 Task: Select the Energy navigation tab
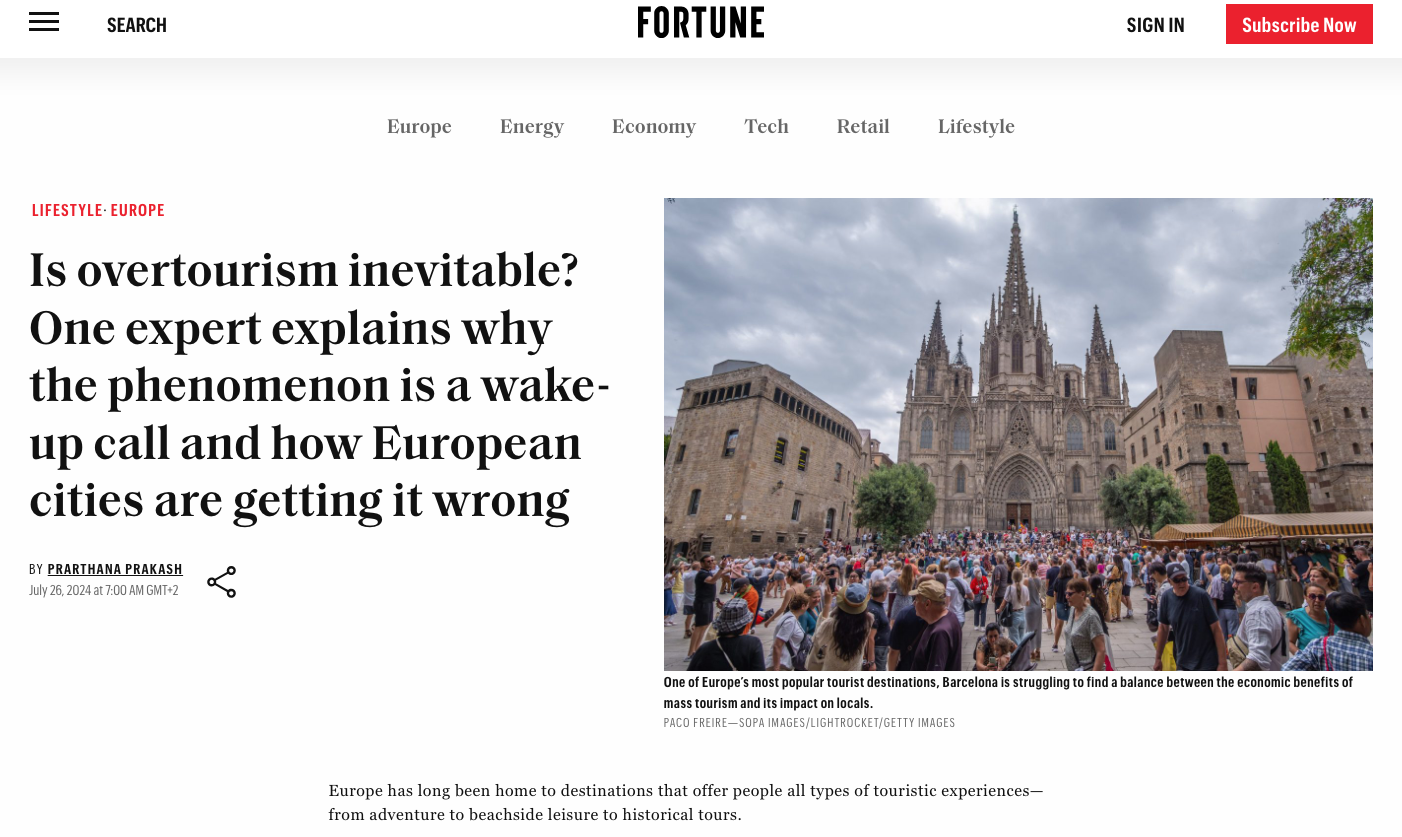coord(532,127)
